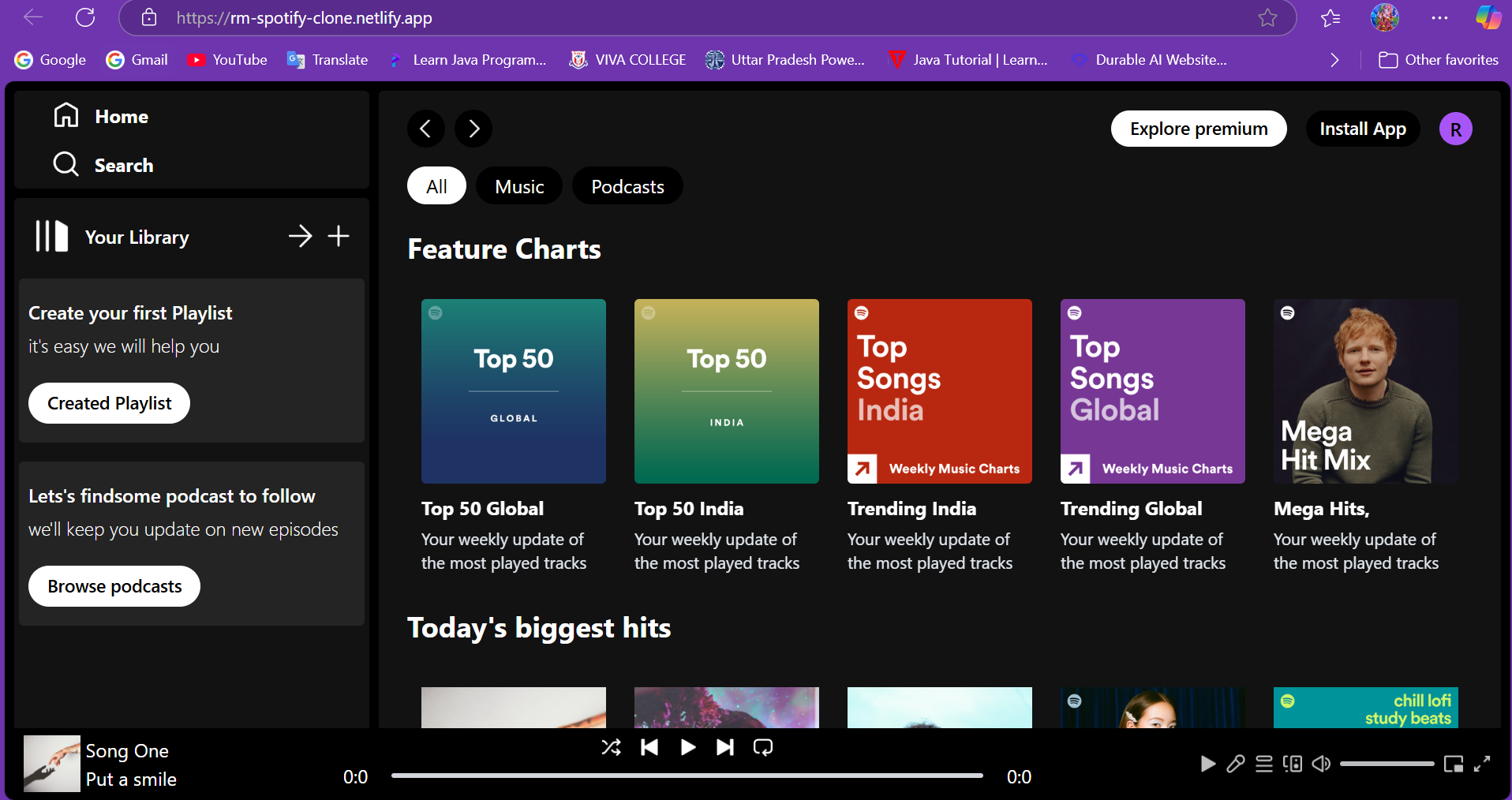Select the Music filter tab
1512x800 pixels.
click(x=519, y=186)
